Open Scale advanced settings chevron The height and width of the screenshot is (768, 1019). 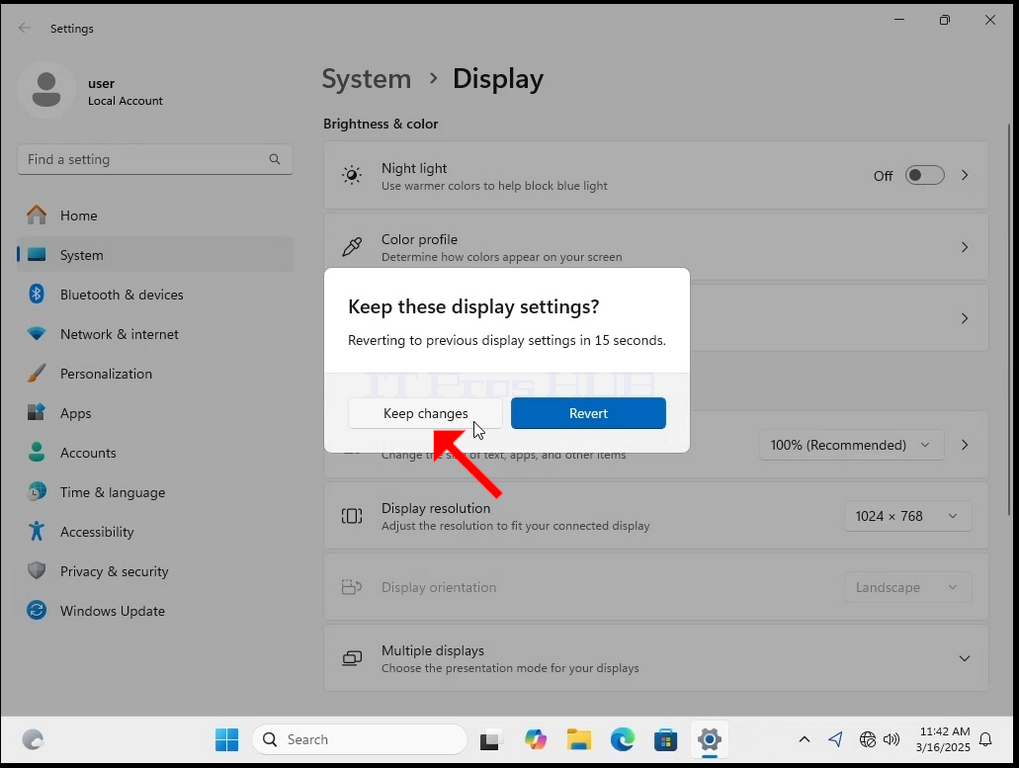coord(964,445)
